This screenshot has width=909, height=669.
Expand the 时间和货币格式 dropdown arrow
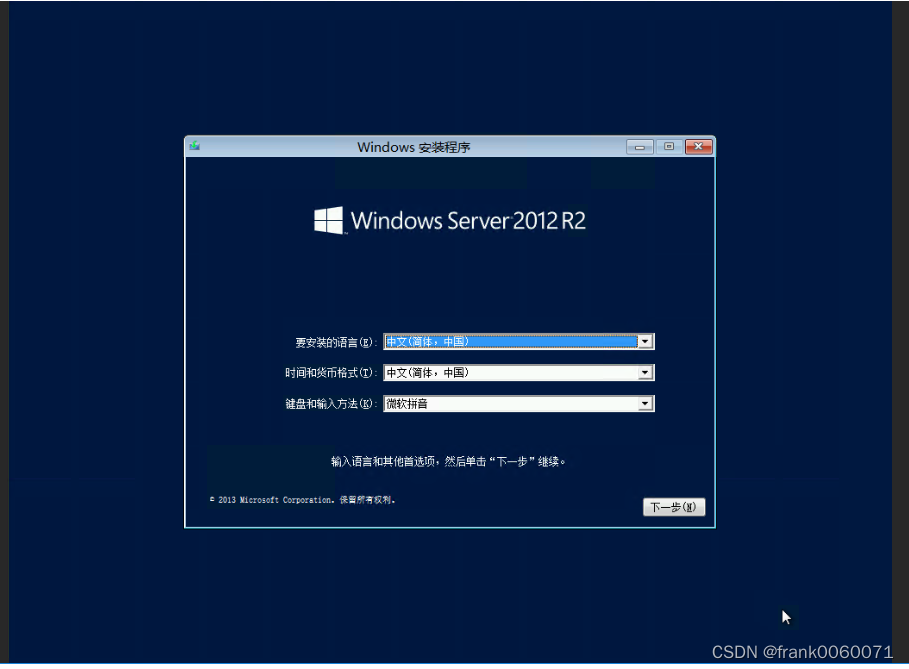(x=645, y=373)
